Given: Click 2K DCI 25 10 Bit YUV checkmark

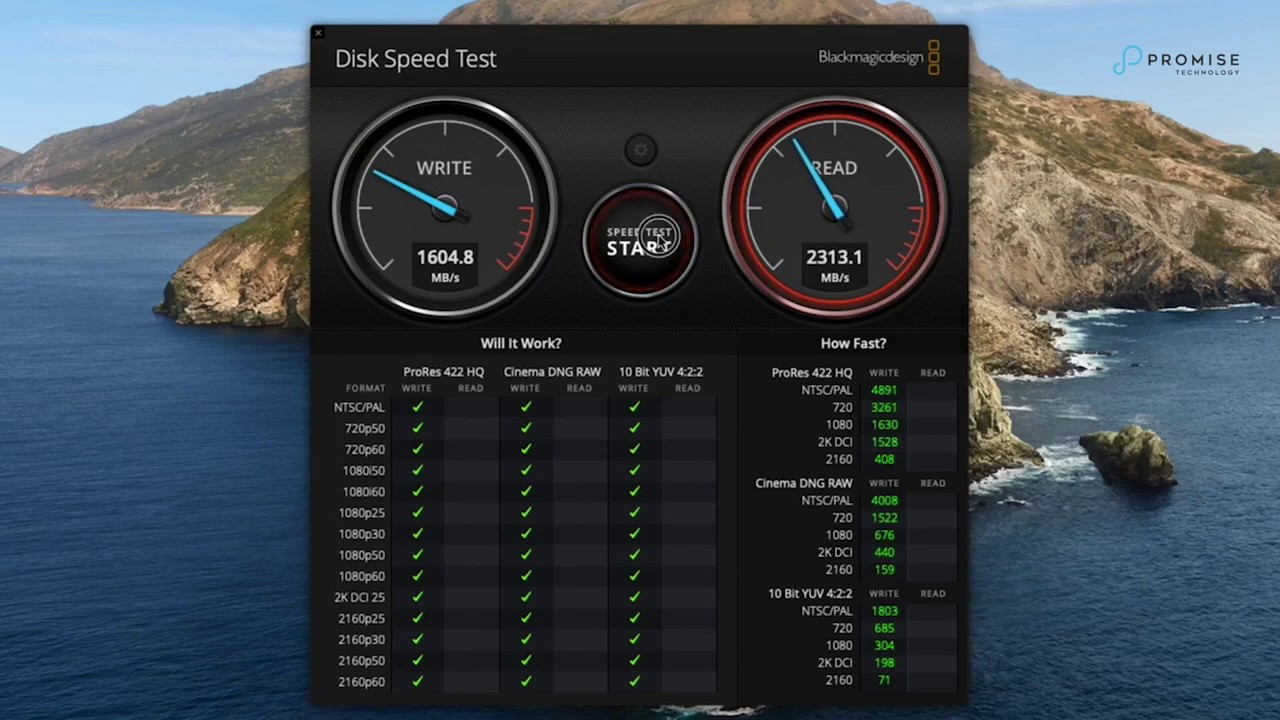Looking at the screenshot, I should [634, 597].
